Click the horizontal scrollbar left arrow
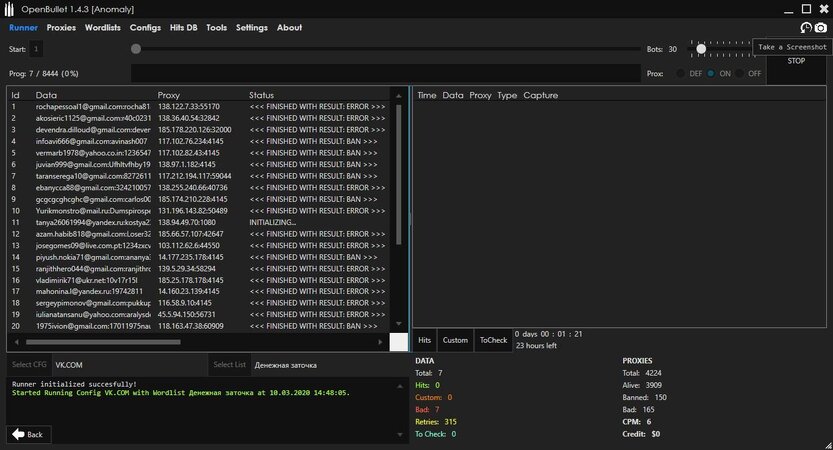833x450 pixels. (16, 342)
